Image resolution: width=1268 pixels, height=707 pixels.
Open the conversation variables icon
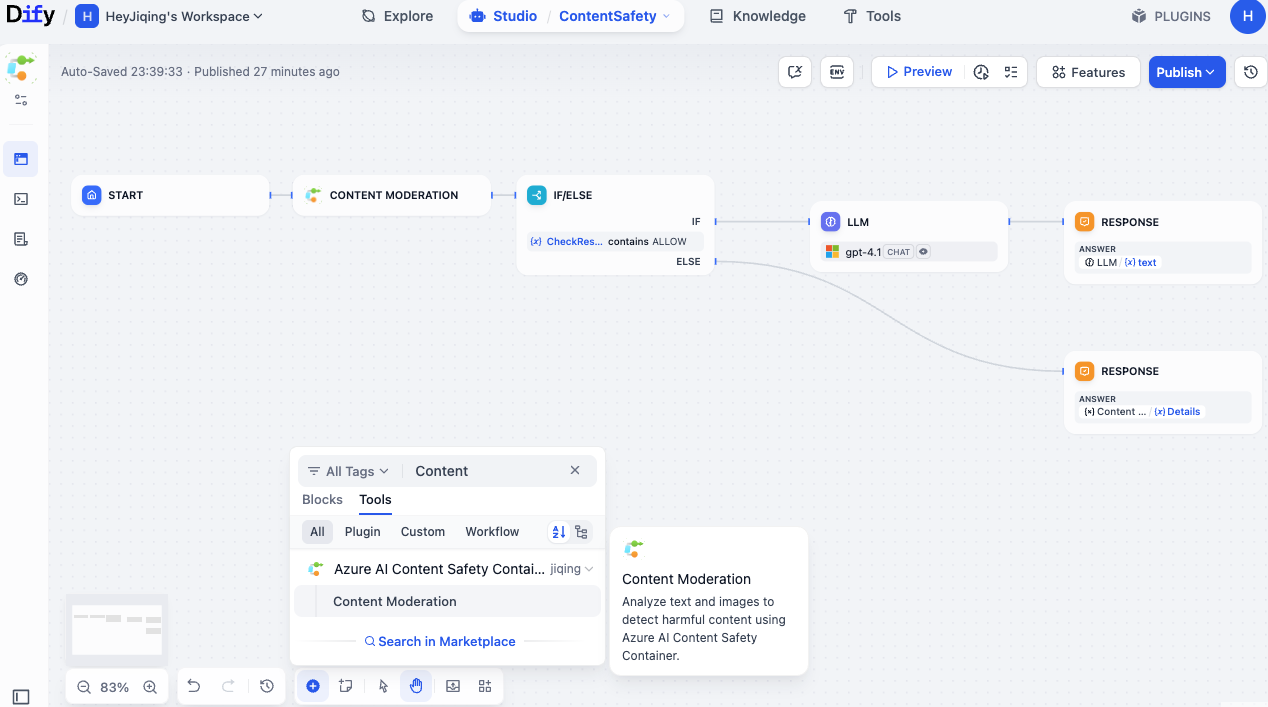click(795, 72)
